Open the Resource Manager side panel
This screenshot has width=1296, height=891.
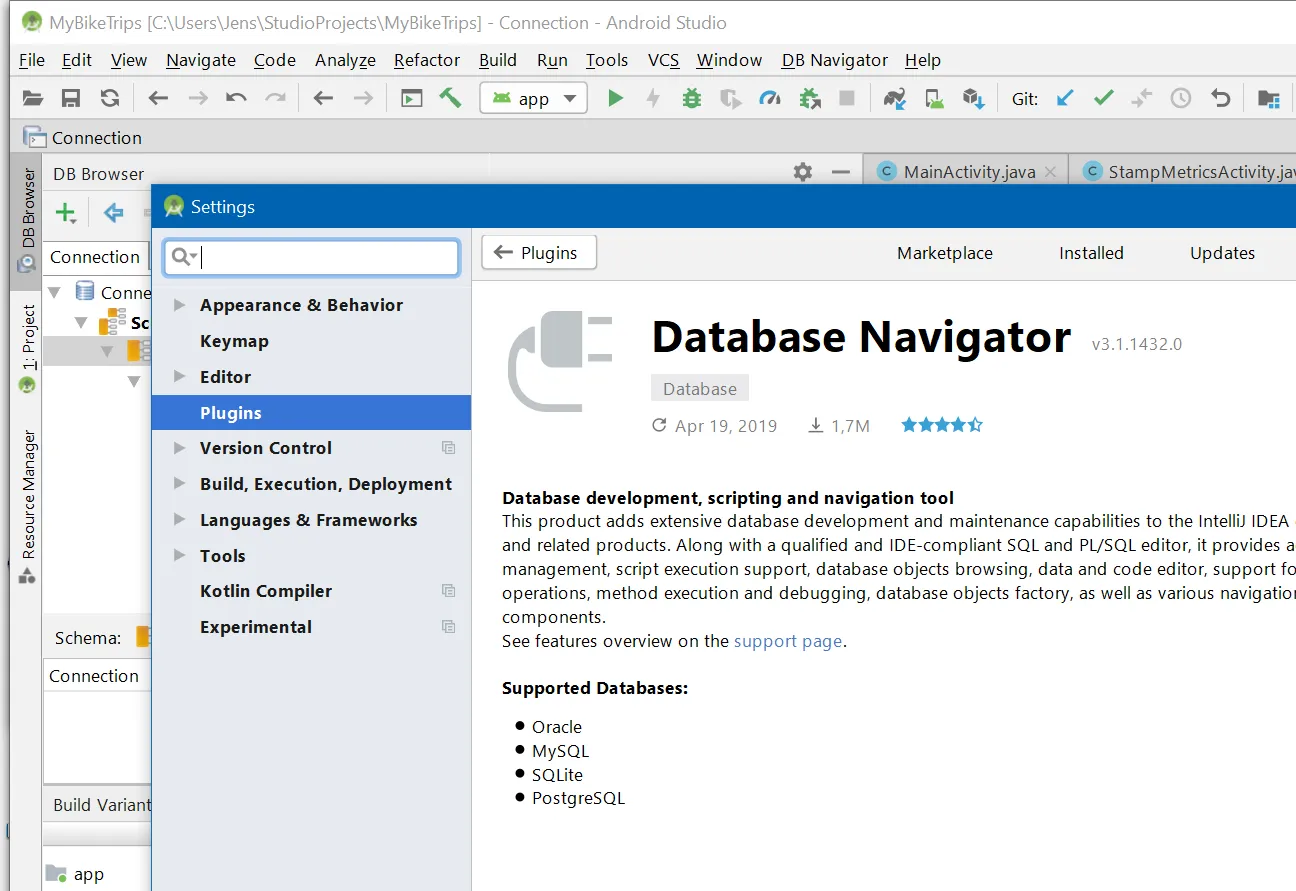28,507
